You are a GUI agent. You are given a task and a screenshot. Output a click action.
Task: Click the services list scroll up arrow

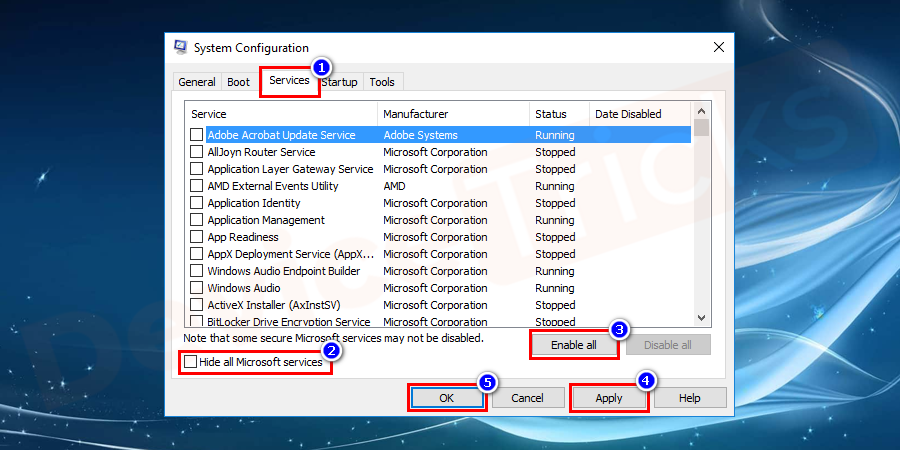coord(702,110)
